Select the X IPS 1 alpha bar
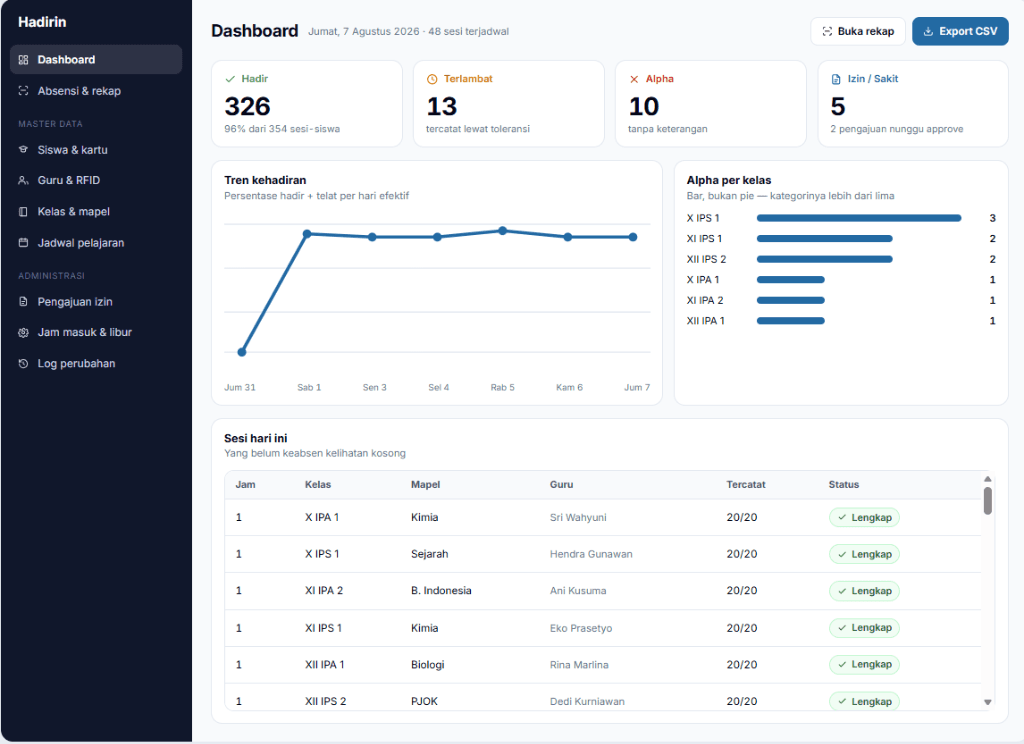1024x744 pixels. coord(859,218)
